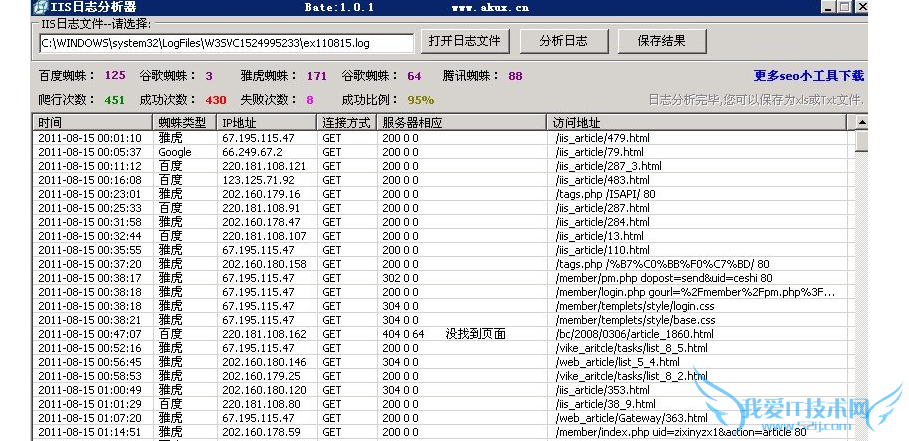Sort by the 蜘蛛类型 column header
The image size is (909, 441).
click(x=184, y=122)
